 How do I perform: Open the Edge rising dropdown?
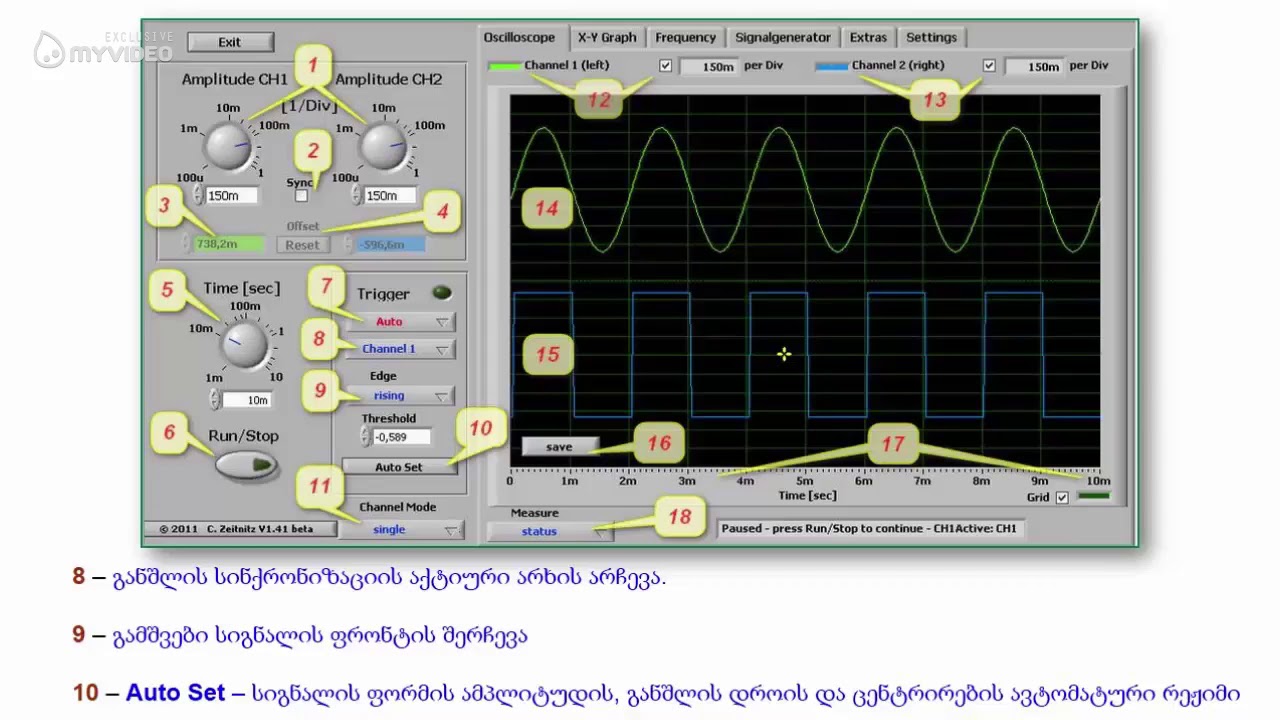tap(401, 396)
